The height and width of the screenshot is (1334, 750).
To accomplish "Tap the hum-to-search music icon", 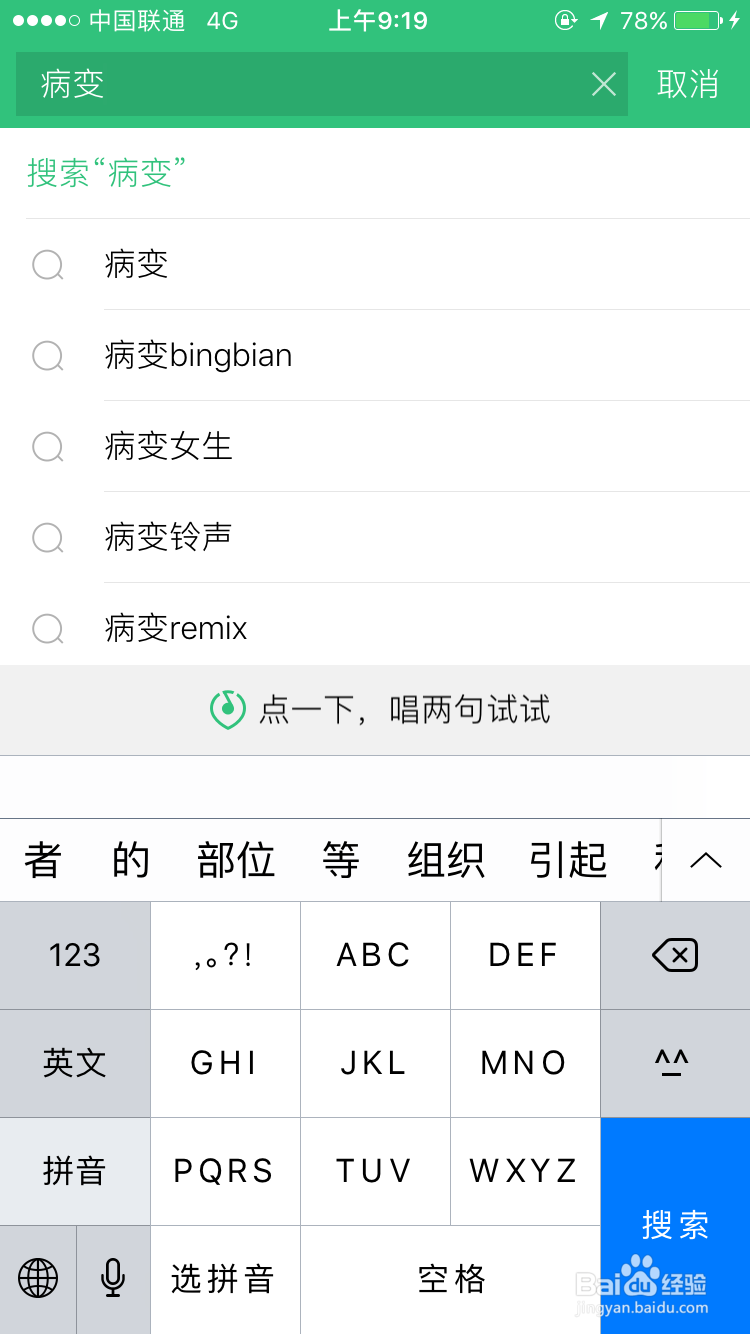I will pyautogui.click(x=228, y=709).
